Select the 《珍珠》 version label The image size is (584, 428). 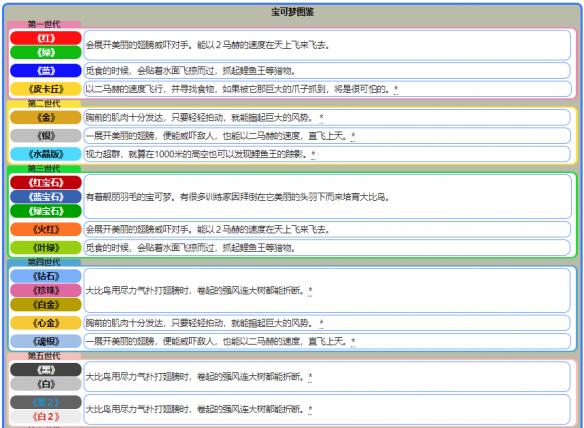[46, 290]
